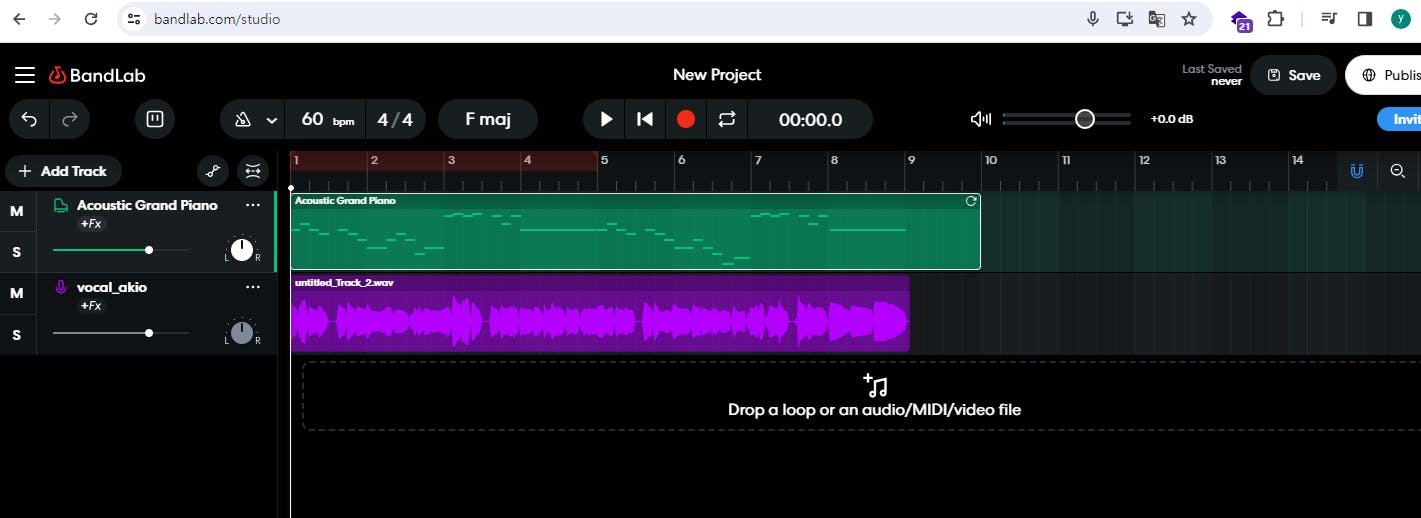1421x518 pixels.
Task: Mute the Acoustic Grand Piano track
Action: tap(16, 211)
